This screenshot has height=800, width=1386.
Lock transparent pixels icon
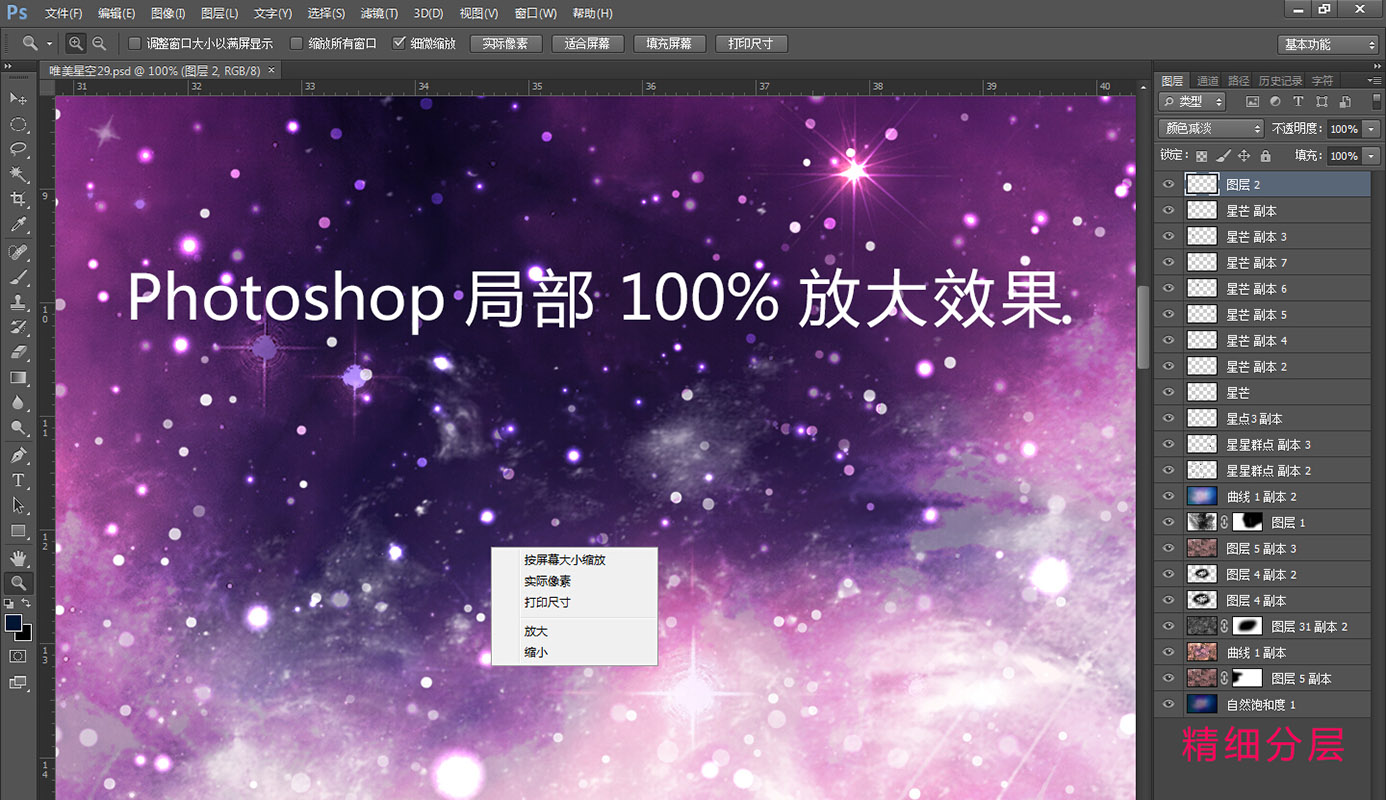pos(1201,156)
